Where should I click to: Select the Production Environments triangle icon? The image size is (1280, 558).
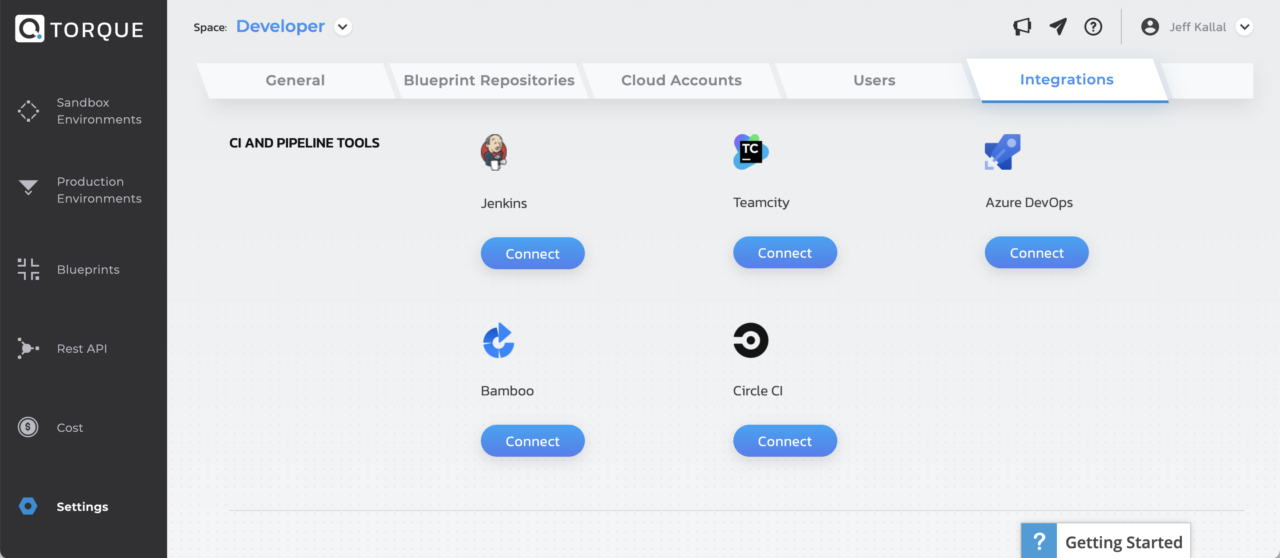[x=29, y=188]
